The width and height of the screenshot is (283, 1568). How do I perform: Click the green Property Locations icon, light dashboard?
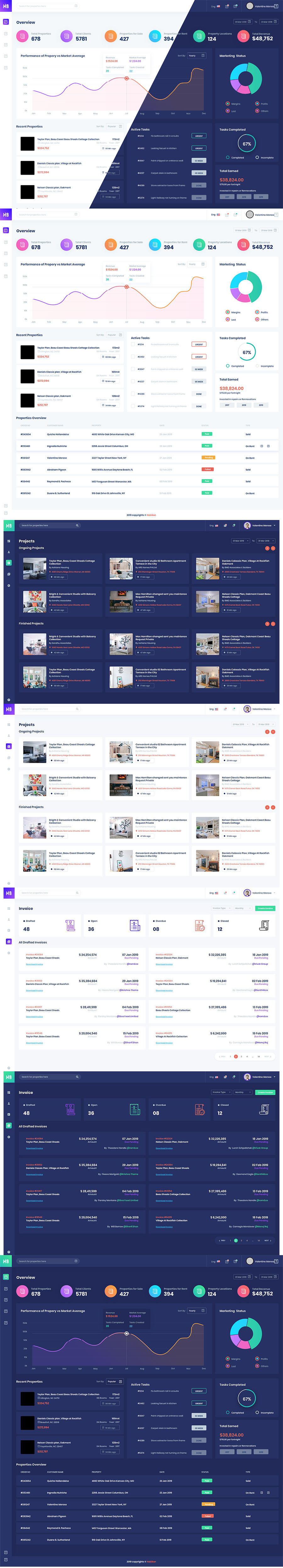click(x=199, y=245)
